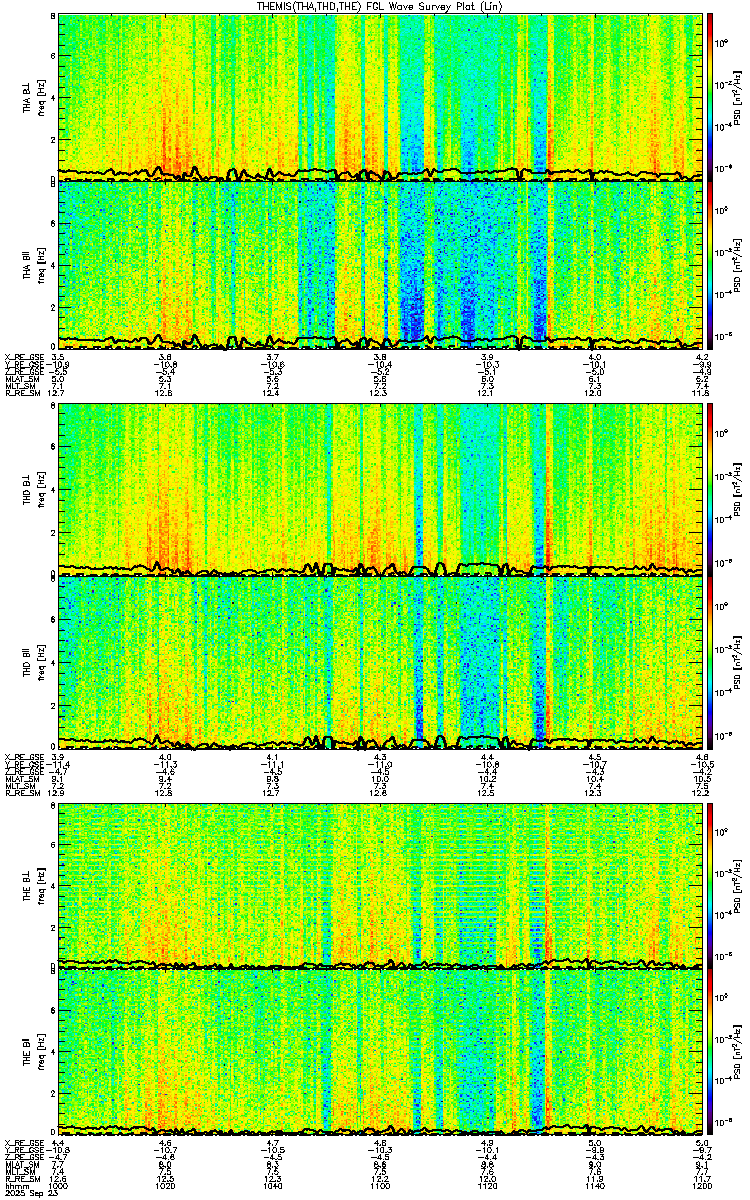Screen dimensions: 750x1200
Task: Click the R_RE_SM row label under THD panels
Action: (21, 793)
